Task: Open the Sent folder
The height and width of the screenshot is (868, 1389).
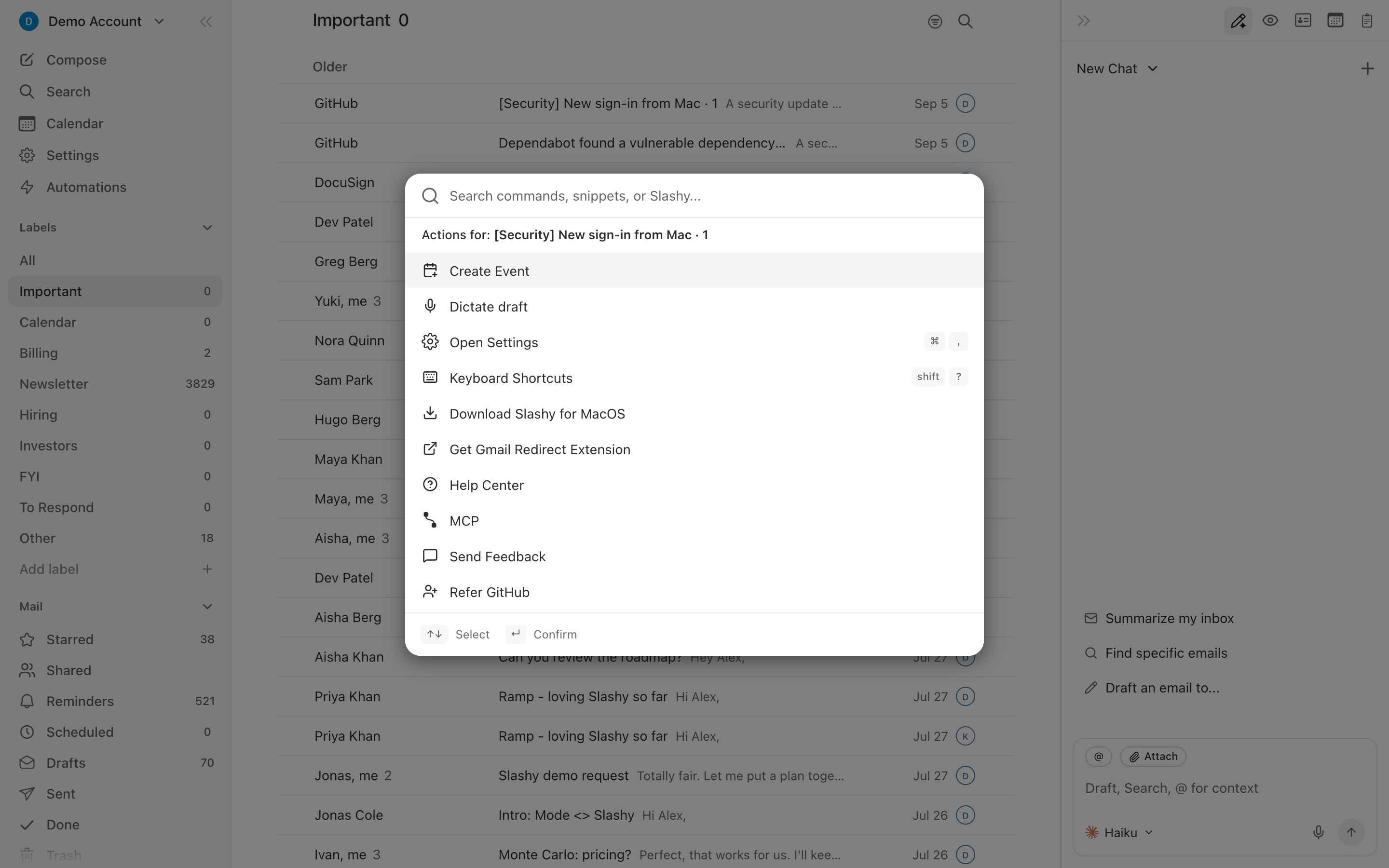Action: coord(115,794)
